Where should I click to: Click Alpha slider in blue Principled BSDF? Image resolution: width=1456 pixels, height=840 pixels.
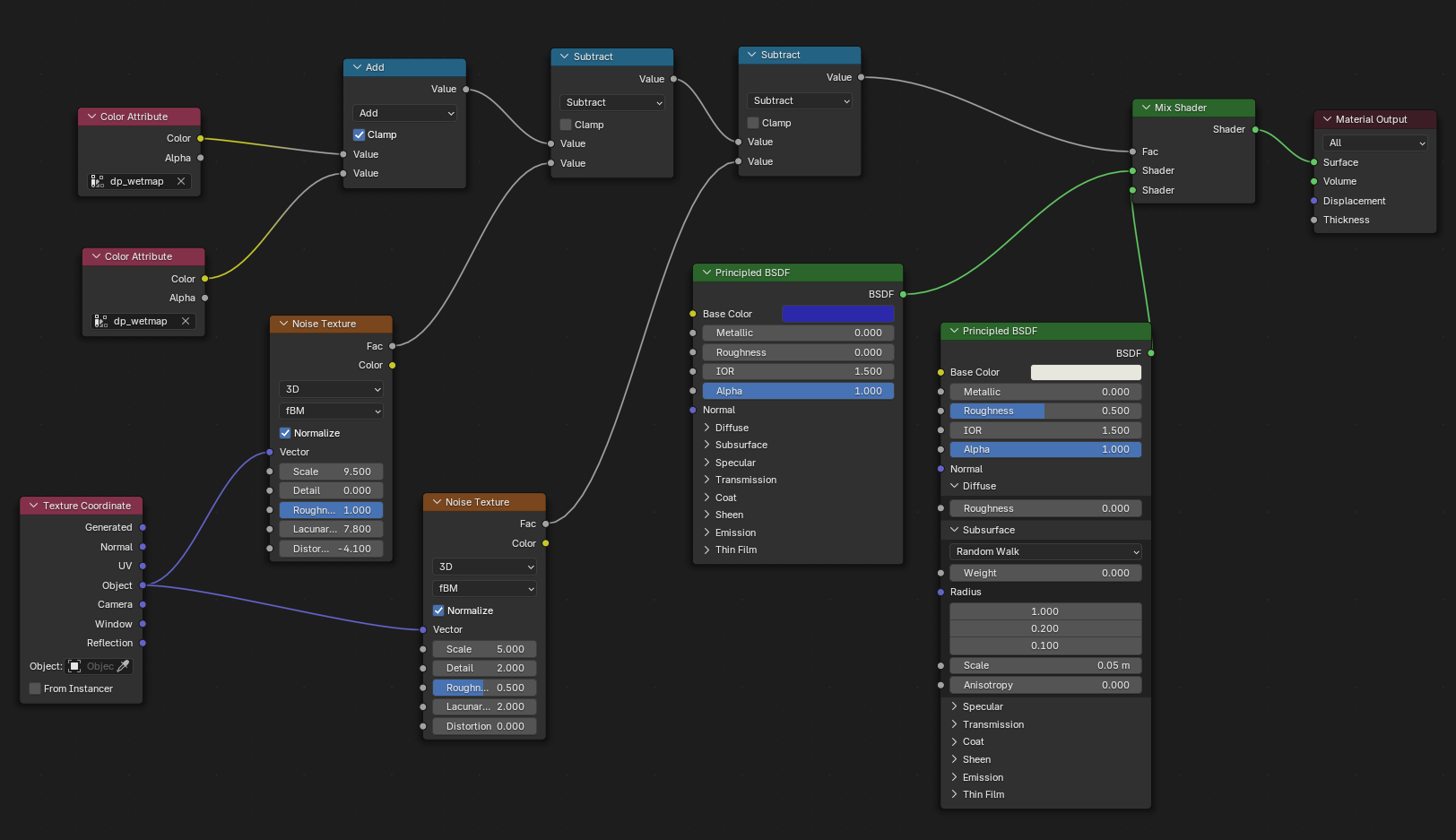click(798, 391)
